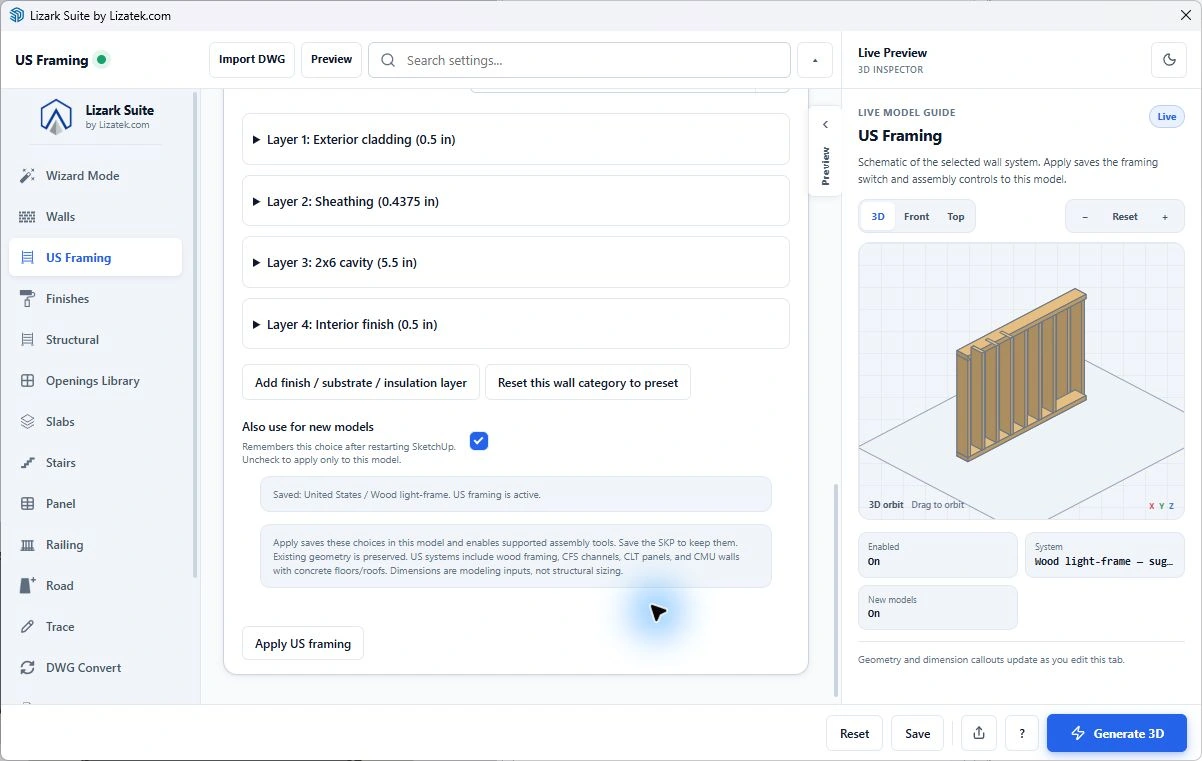The width and height of the screenshot is (1202, 761).
Task: Expand Layer 1: Exterior cladding
Action: coord(516,139)
